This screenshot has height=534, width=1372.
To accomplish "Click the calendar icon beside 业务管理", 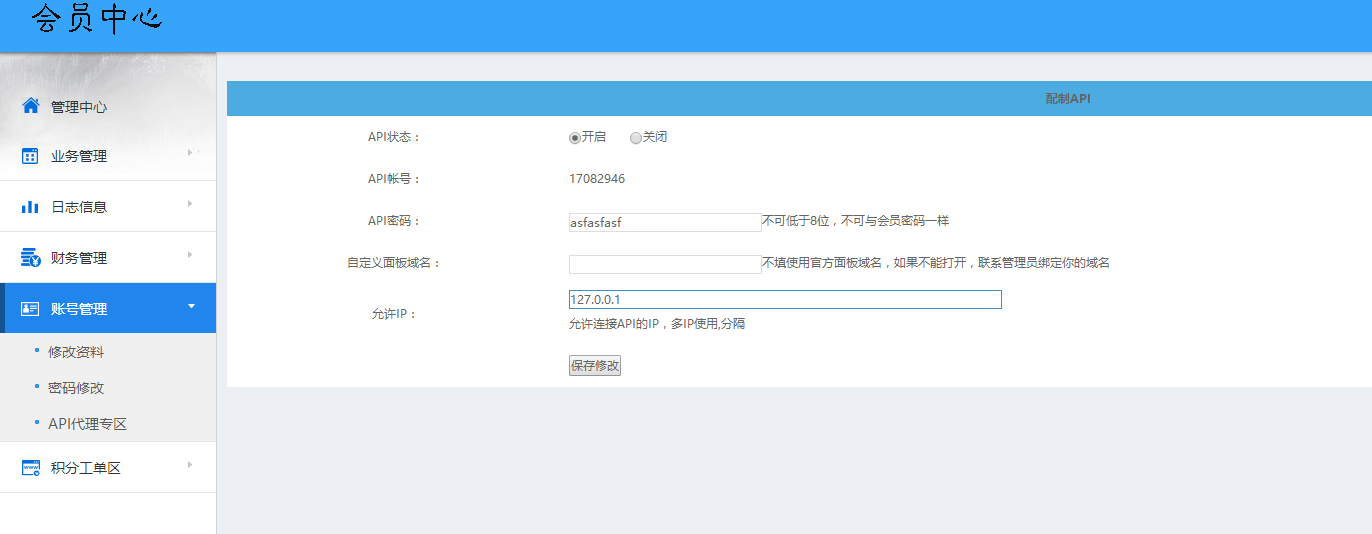I will tap(30, 156).
